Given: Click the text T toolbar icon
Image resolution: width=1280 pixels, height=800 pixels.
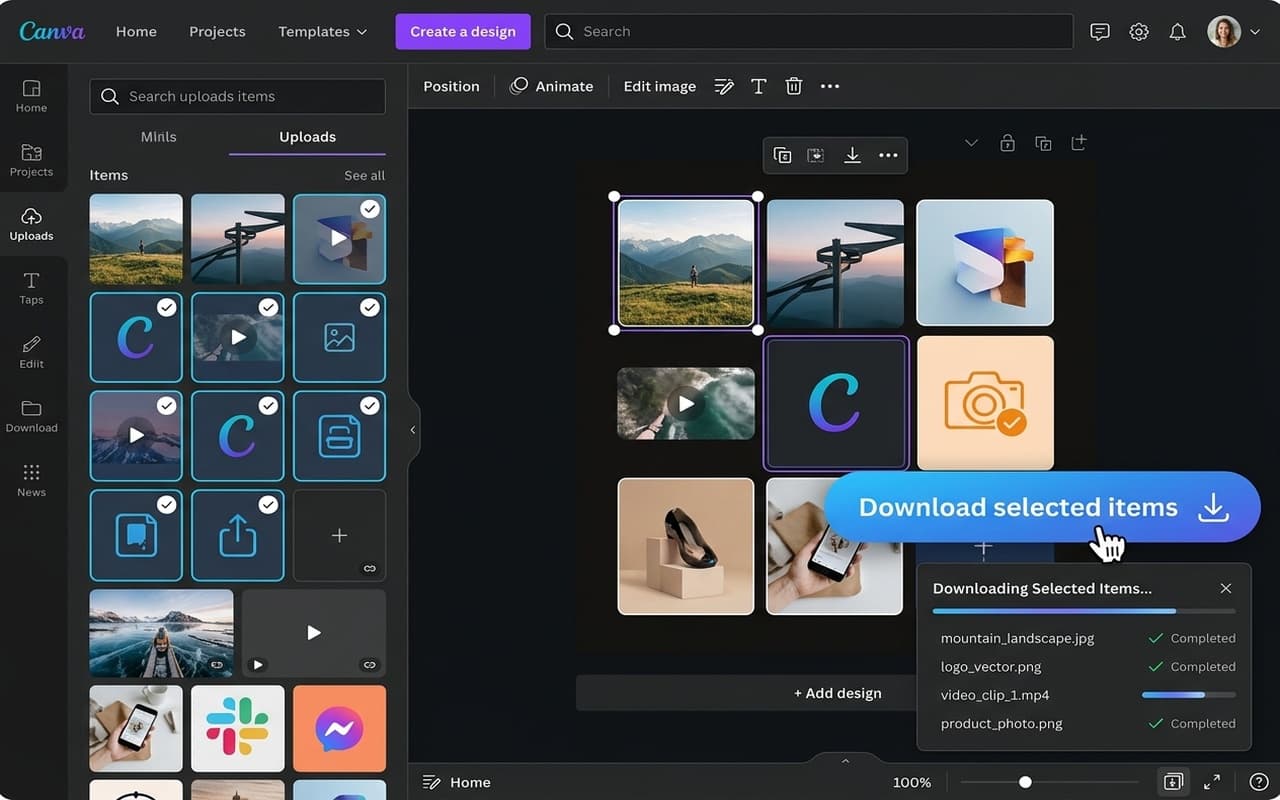Looking at the screenshot, I should tap(759, 87).
